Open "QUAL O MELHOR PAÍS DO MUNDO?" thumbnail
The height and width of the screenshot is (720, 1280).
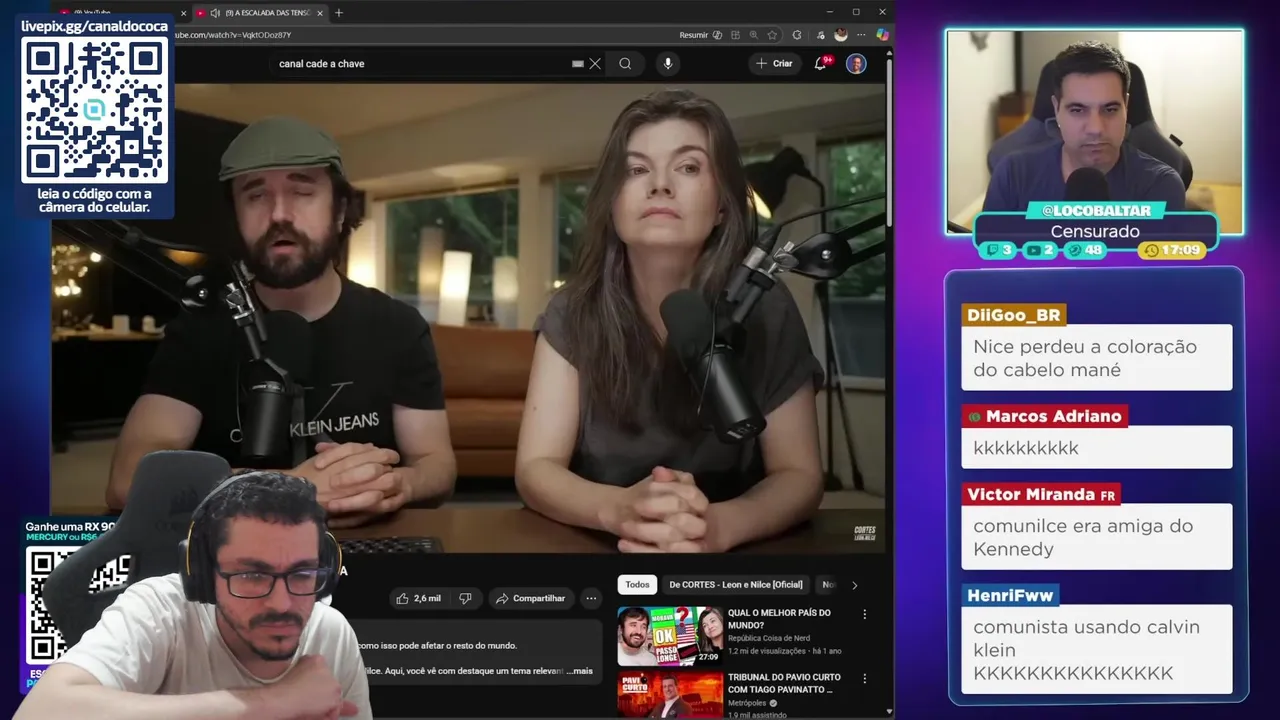(x=670, y=636)
